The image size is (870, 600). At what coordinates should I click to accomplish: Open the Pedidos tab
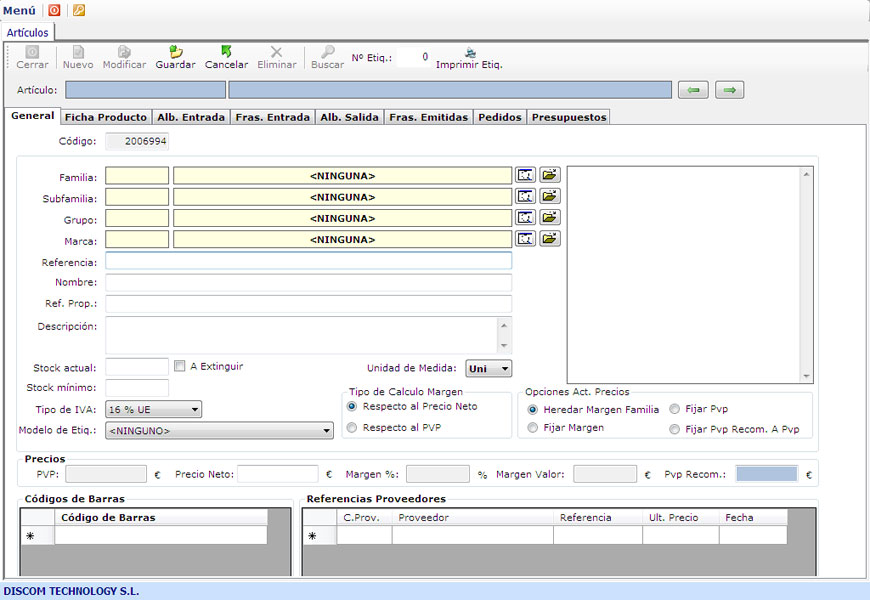tap(499, 117)
